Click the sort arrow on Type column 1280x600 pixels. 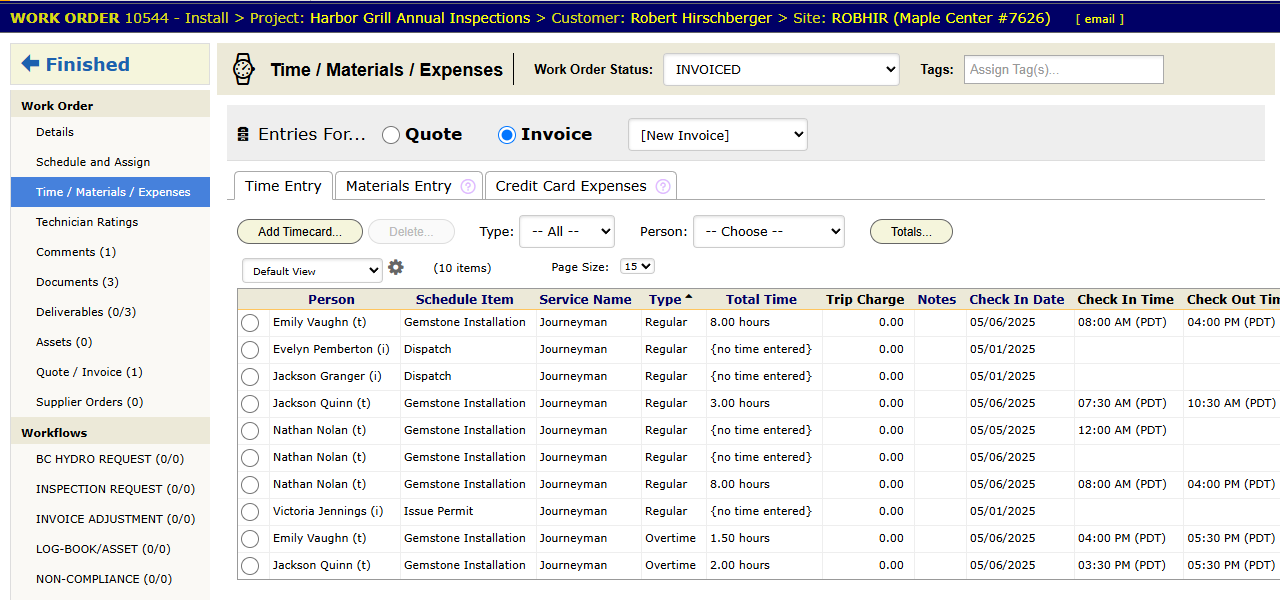coord(688,298)
